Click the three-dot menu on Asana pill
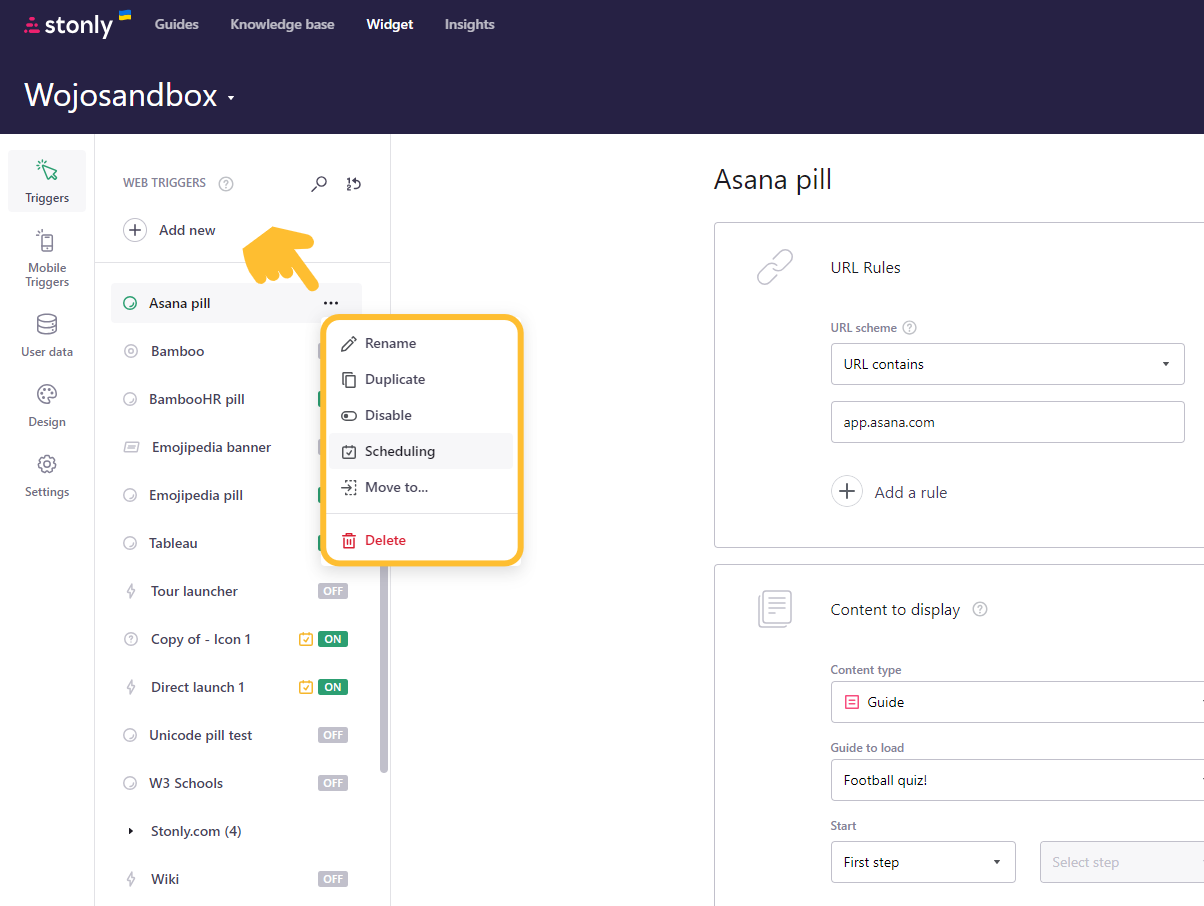 pos(330,302)
